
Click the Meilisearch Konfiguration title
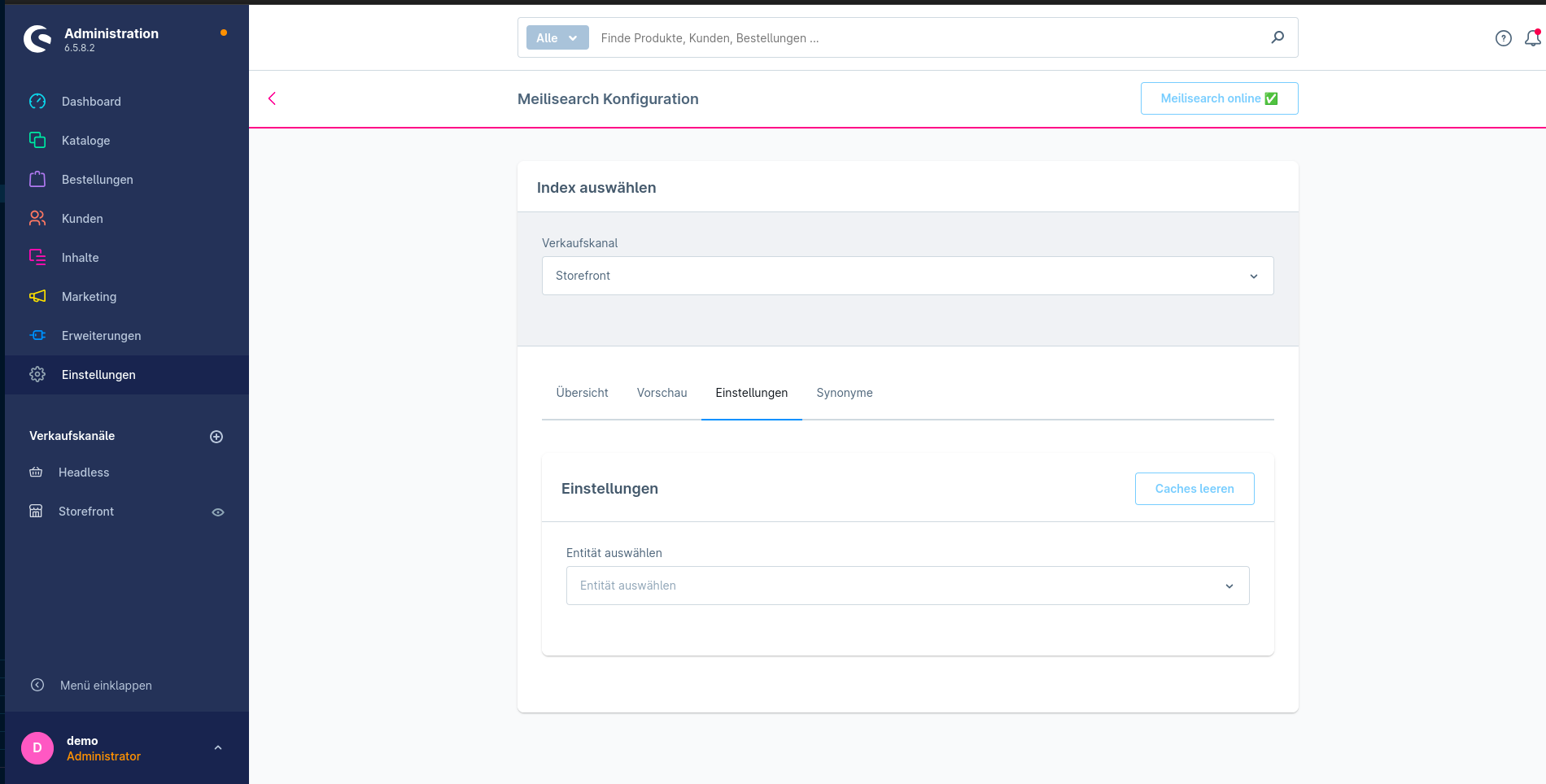tap(608, 99)
